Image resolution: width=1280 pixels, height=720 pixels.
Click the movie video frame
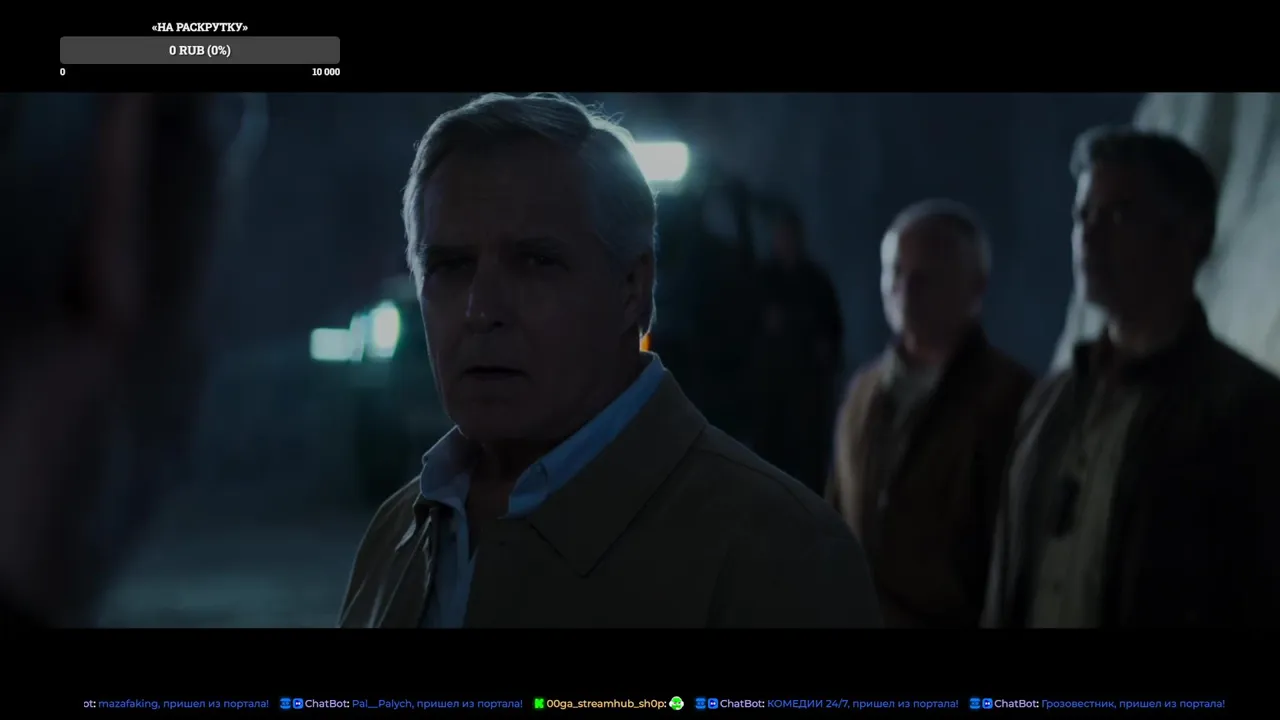coord(640,360)
